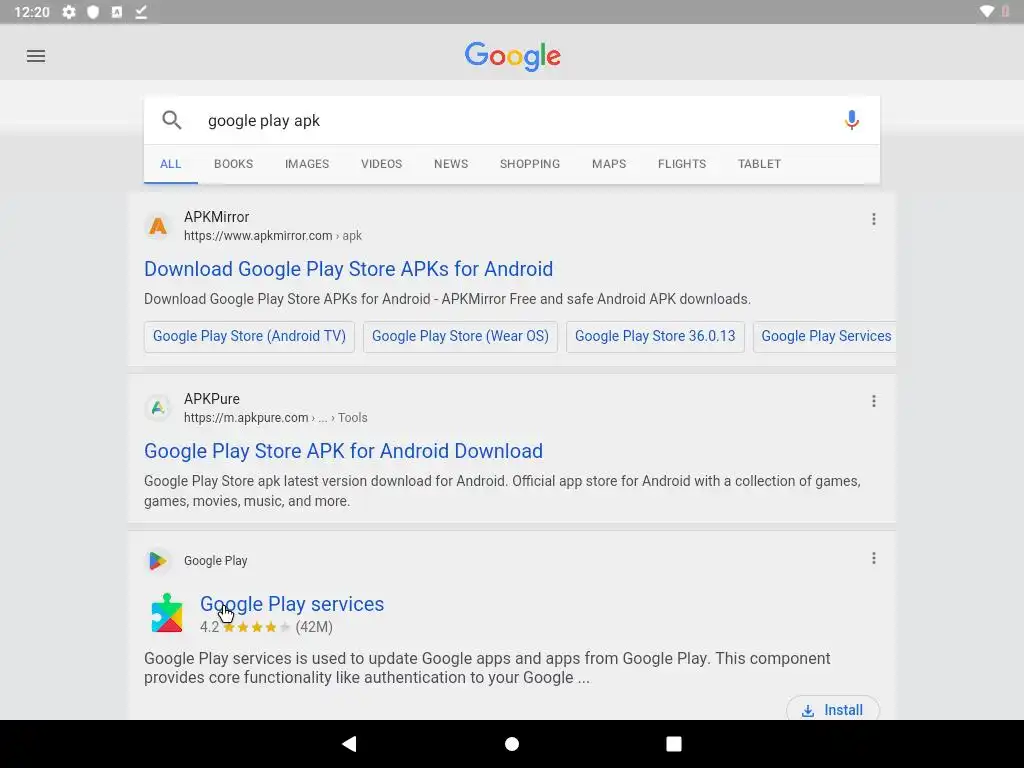This screenshot has height=768, width=1024.
Task: Click the Google Play triangle favicon
Action: (x=157, y=561)
